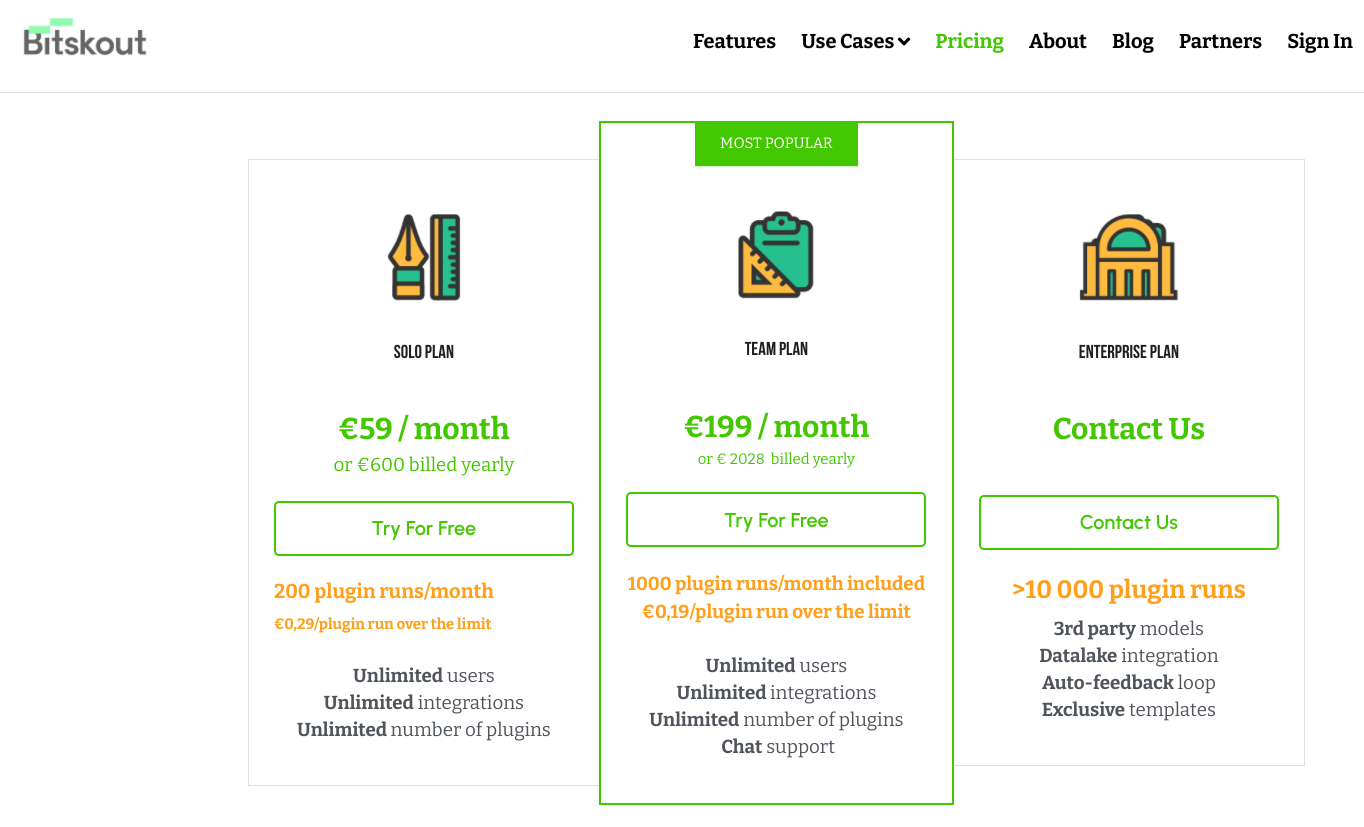Click Try For Free under Team Plan

click(x=776, y=520)
